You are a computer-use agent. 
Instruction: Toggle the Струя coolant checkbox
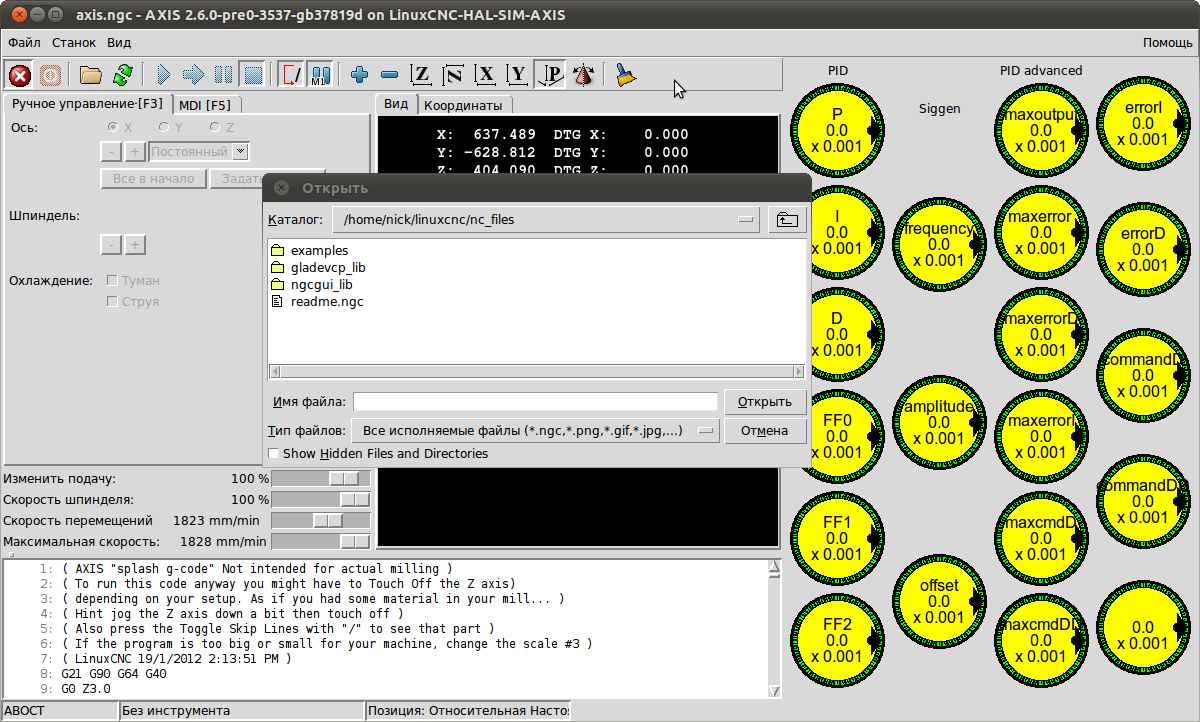[113, 302]
